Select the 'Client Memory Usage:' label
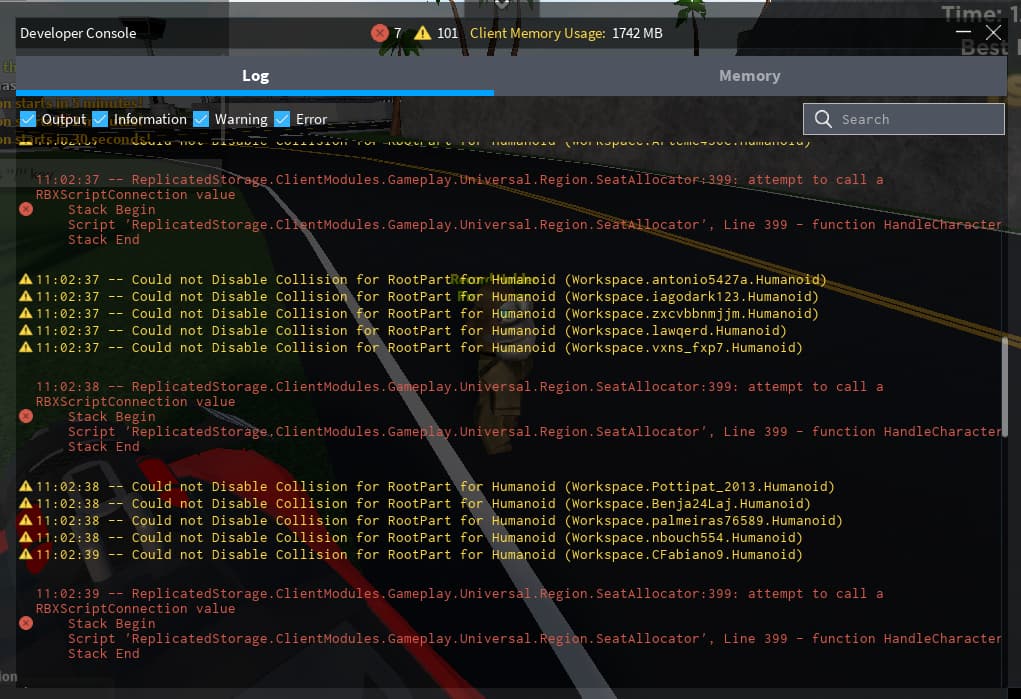Image resolution: width=1021 pixels, height=699 pixels. [x=538, y=33]
